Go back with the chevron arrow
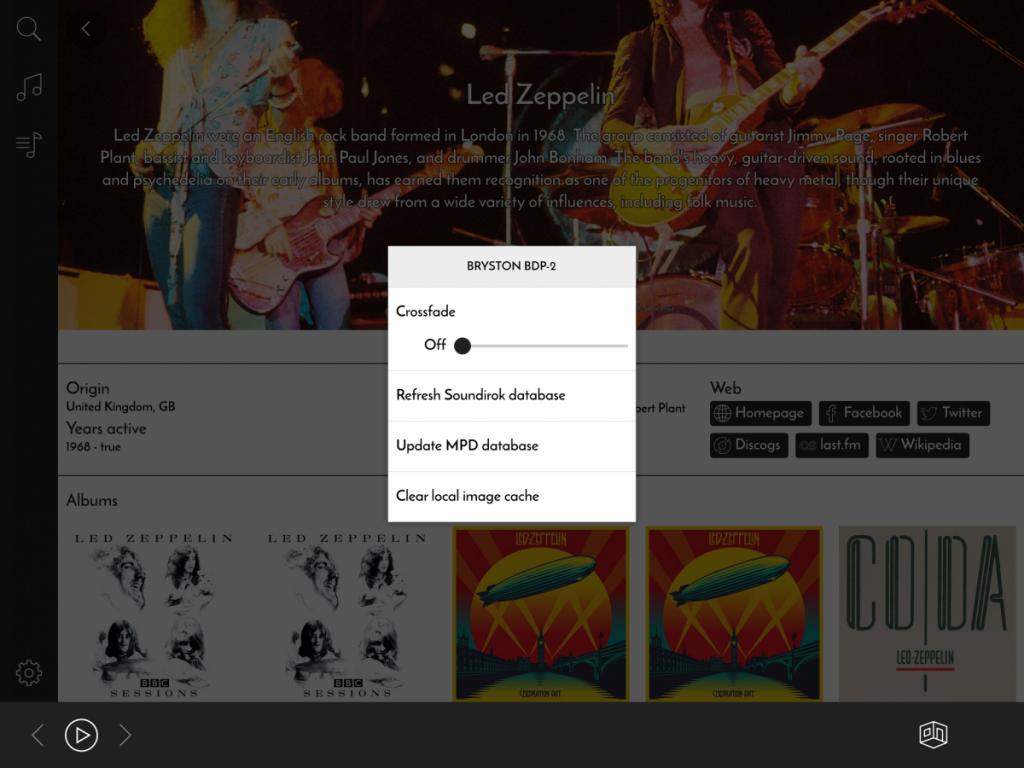The width and height of the screenshot is (1024, 768). (x=86, y=29)
